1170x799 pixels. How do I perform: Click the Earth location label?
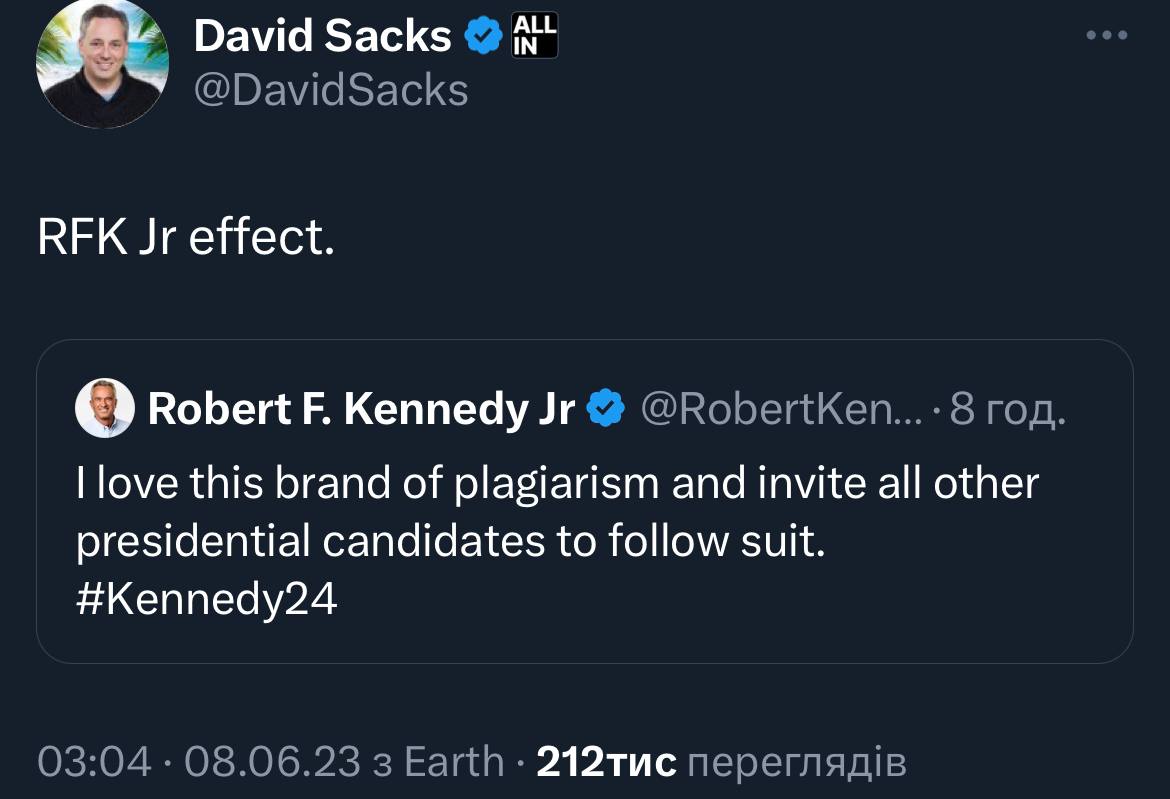pos(454,762)
